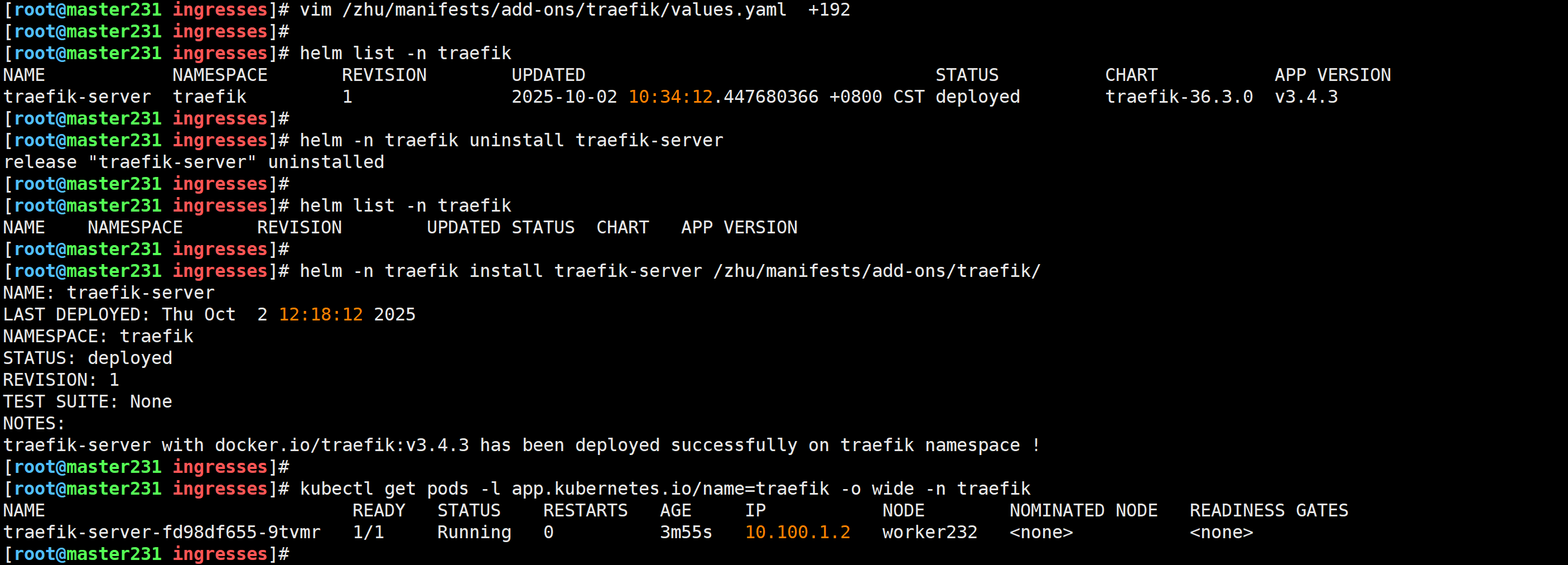1568x565 pixels.
Task: Click the orange '10:34:12' timestamp
Action: pos(670,97)
